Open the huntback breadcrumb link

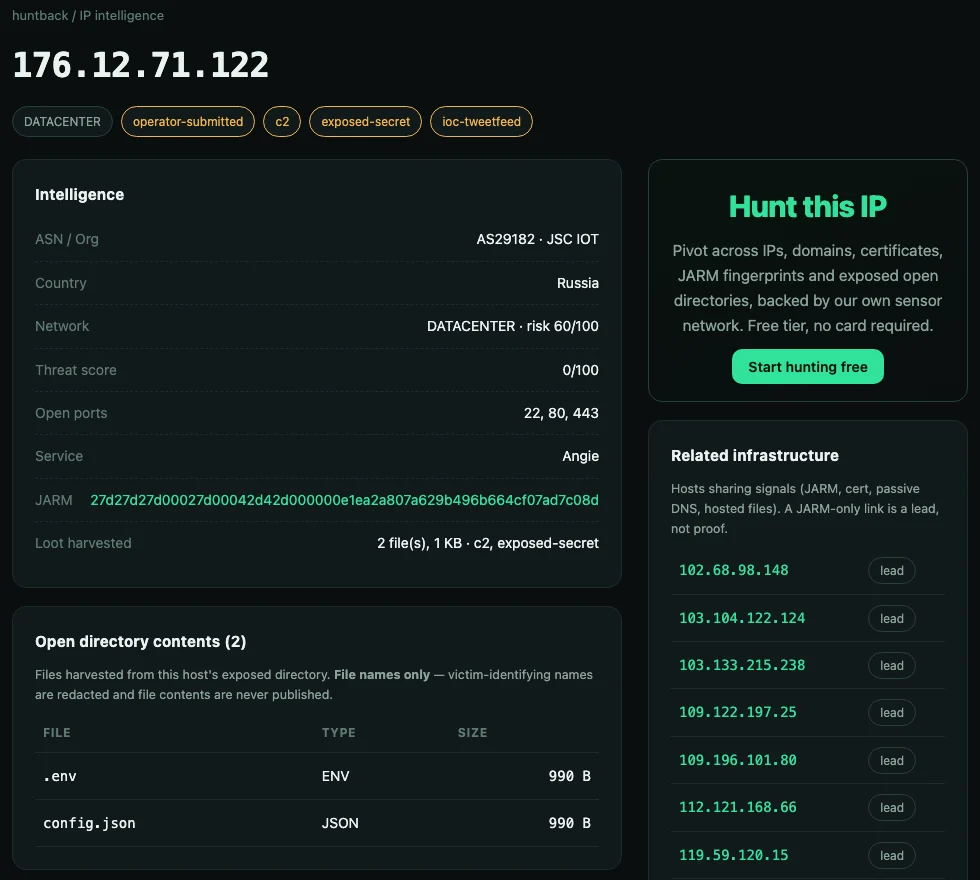pyautogui.click(x=40, y=16)
